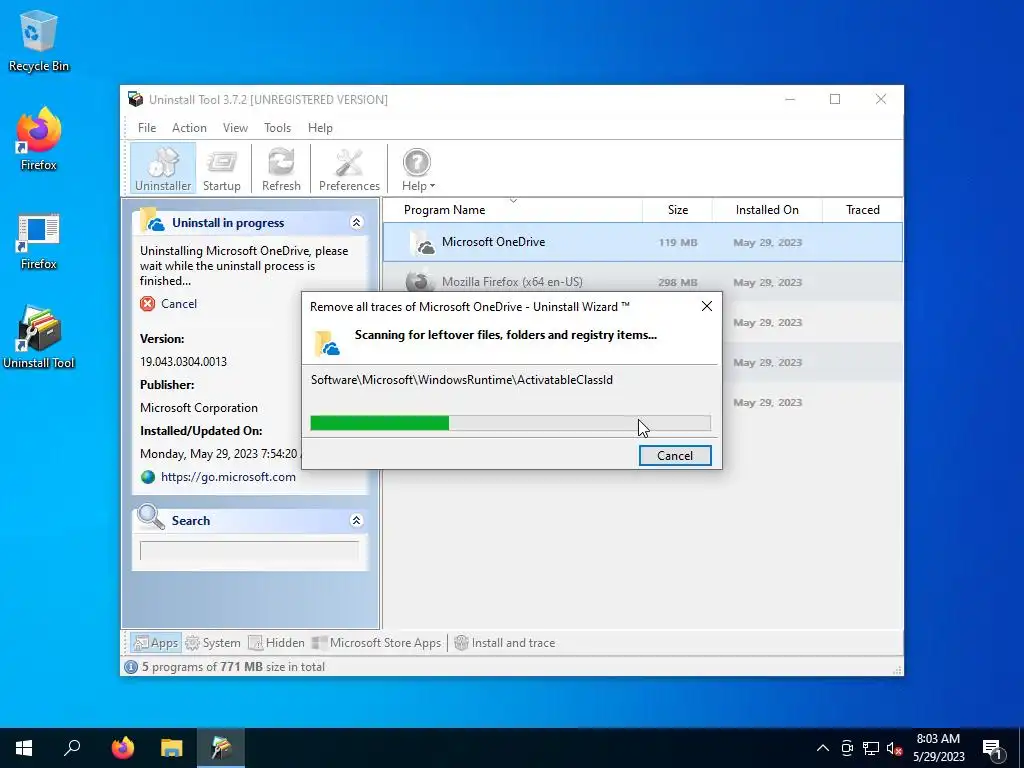Screen dimensions: 1024x768
Task: Select the Firefox browser desktop shortcut
Action: (x=39, y=139)
